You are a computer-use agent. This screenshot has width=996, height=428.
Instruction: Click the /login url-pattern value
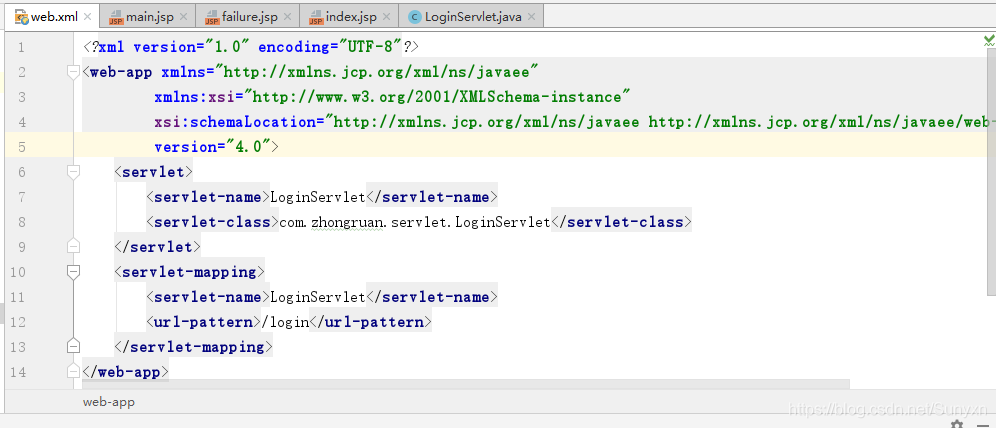pyautogui.click(x=285, y=322)
